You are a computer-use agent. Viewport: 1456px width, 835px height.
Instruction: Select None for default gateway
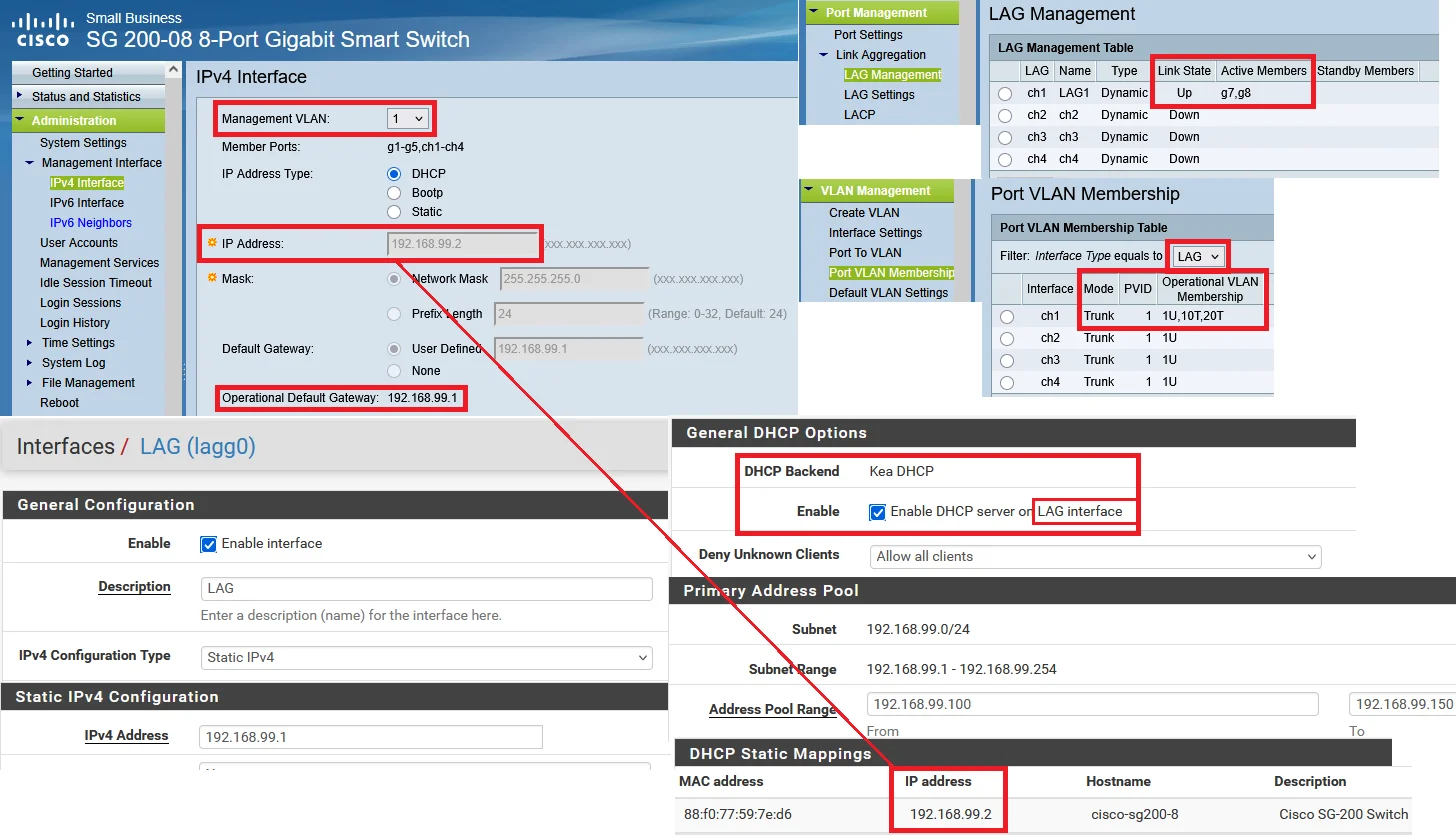(x=394, y=371)
